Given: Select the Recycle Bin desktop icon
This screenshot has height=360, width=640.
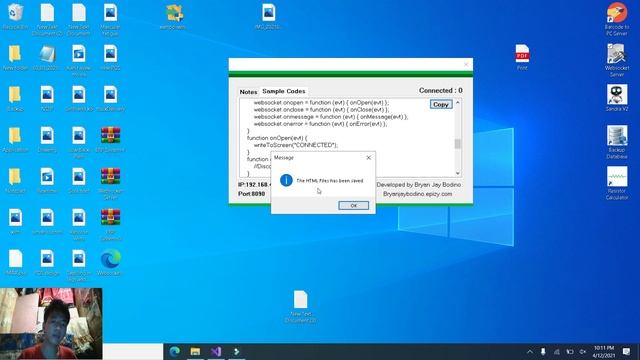Looking at the screenshot, I should tap(15, 17).
